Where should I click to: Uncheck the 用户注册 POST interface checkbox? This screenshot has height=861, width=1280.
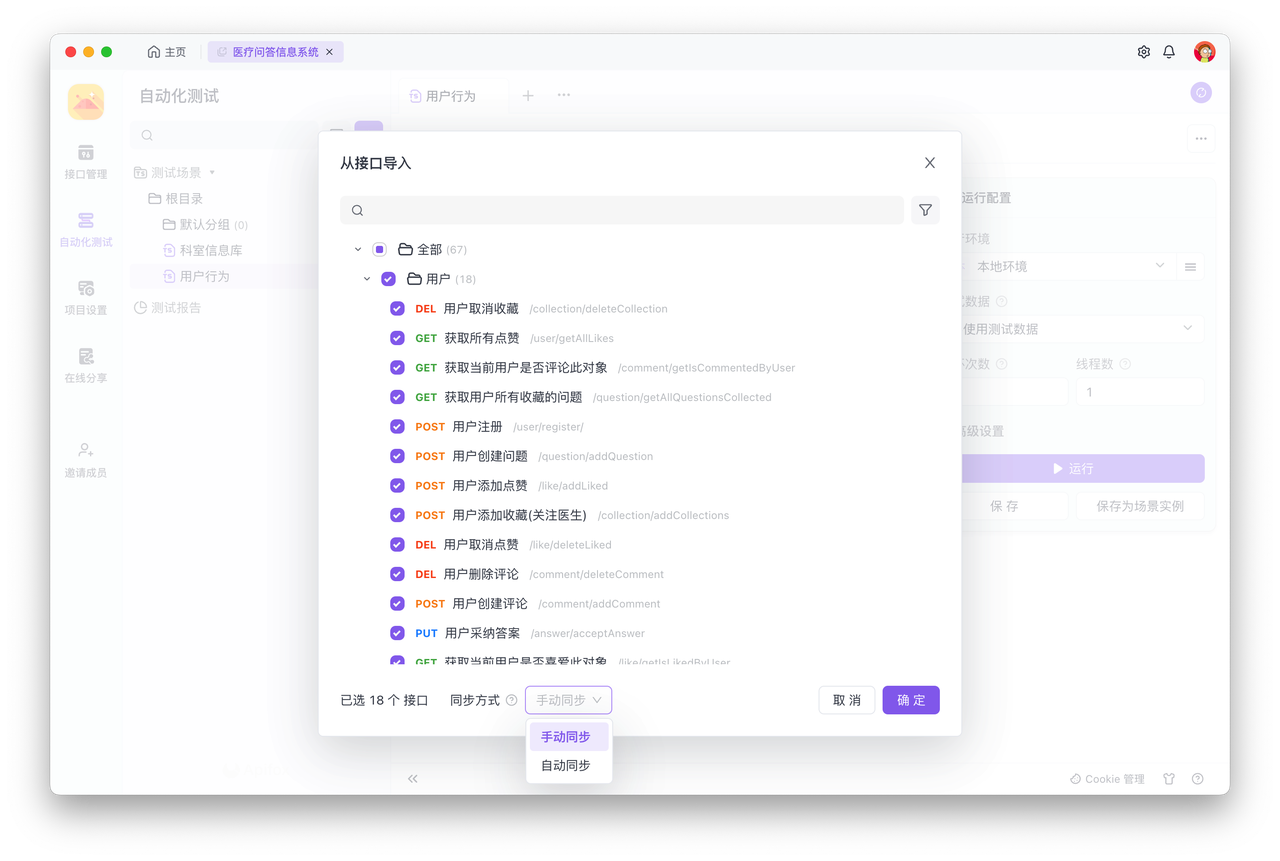coord(397,427)
